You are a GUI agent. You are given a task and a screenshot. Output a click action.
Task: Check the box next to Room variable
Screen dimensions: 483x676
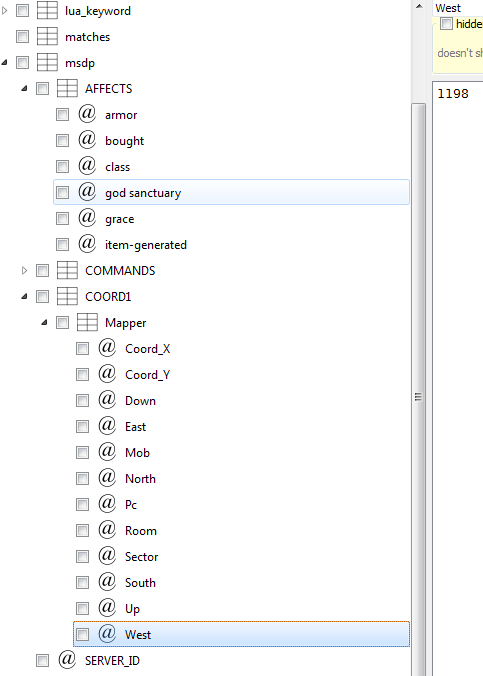(x=82, y=530)
